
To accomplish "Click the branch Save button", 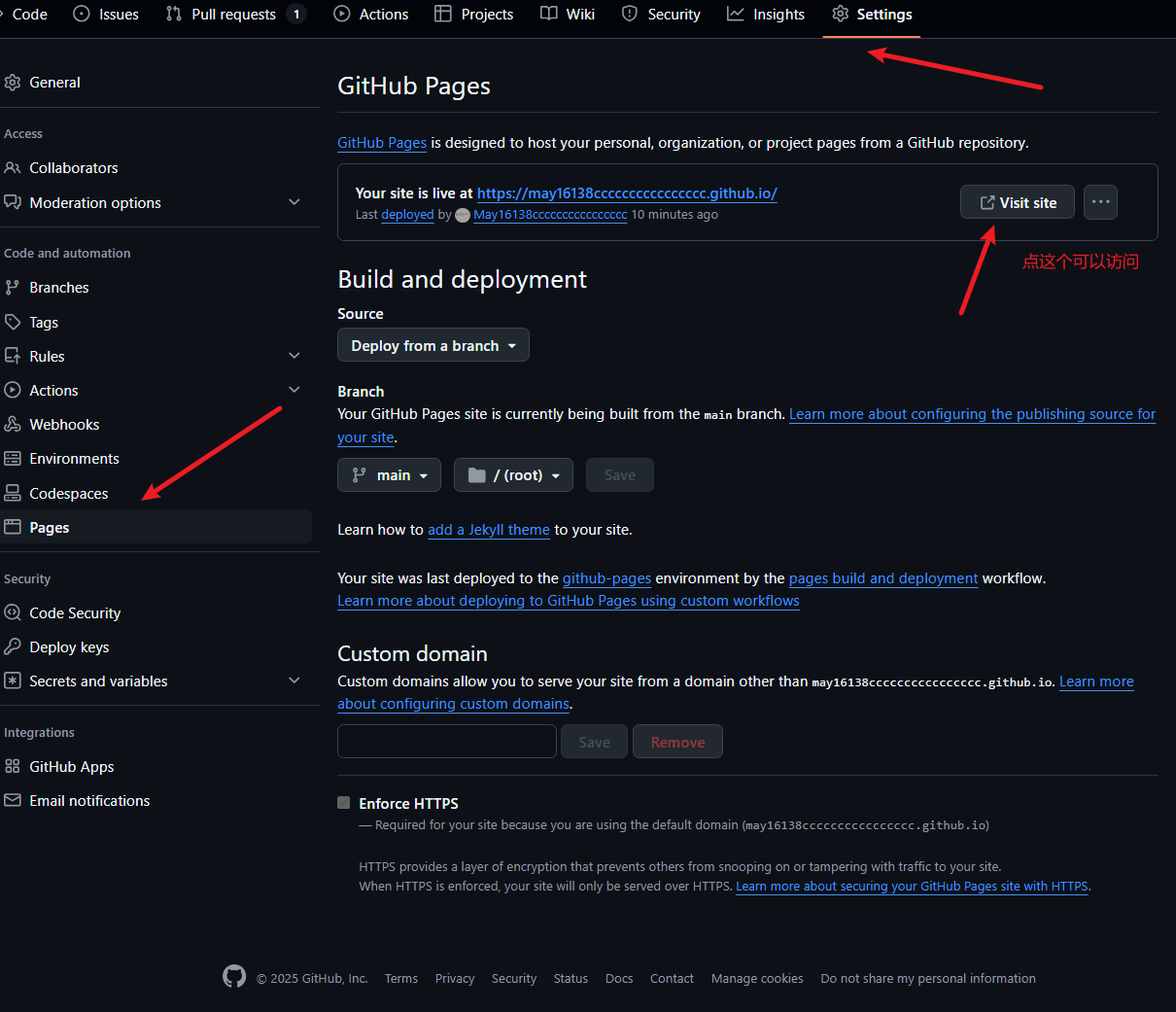I will point(620,475).
